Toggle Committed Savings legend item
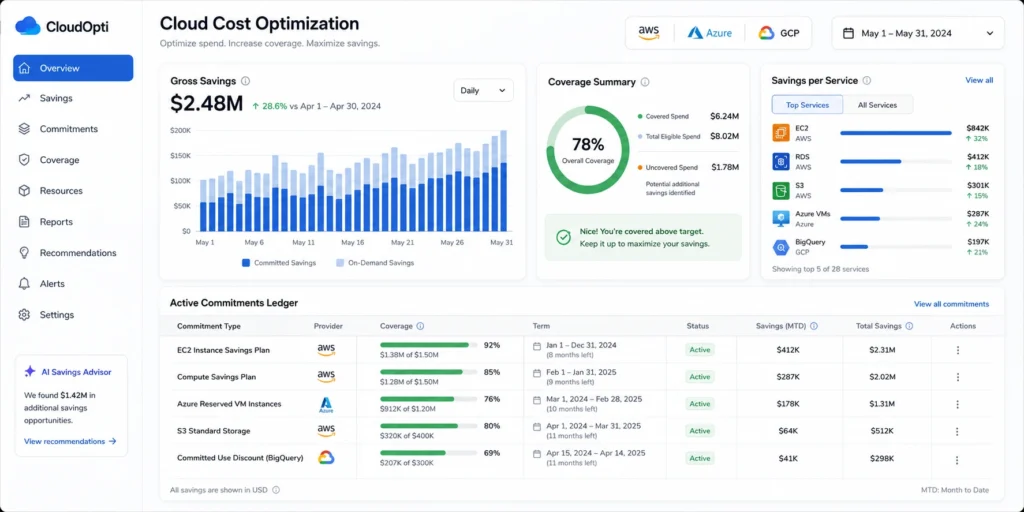 point(279,263)
